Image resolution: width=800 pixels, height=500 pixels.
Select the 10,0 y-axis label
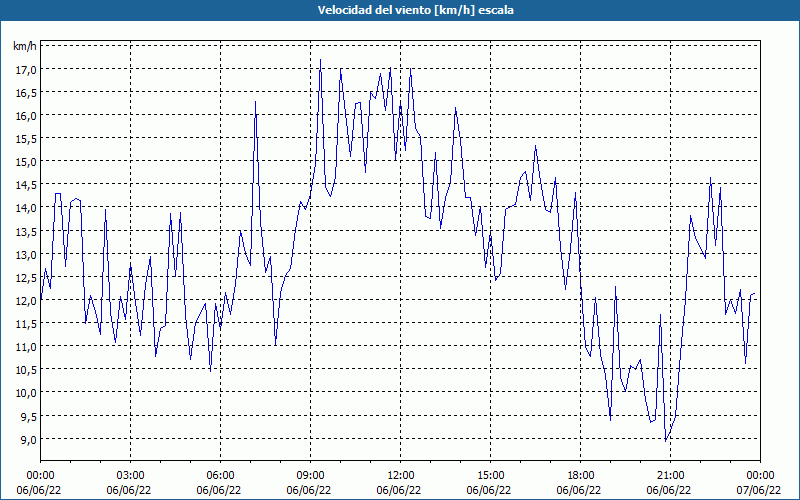tap(27, 393)
